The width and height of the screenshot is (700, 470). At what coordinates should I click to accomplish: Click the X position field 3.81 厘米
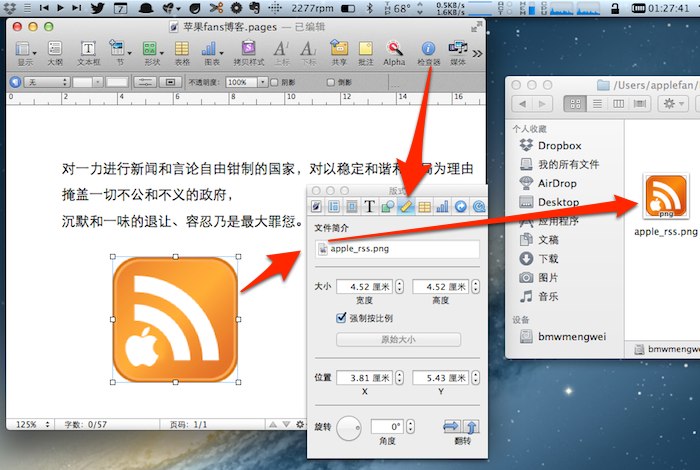pos(364,378)
